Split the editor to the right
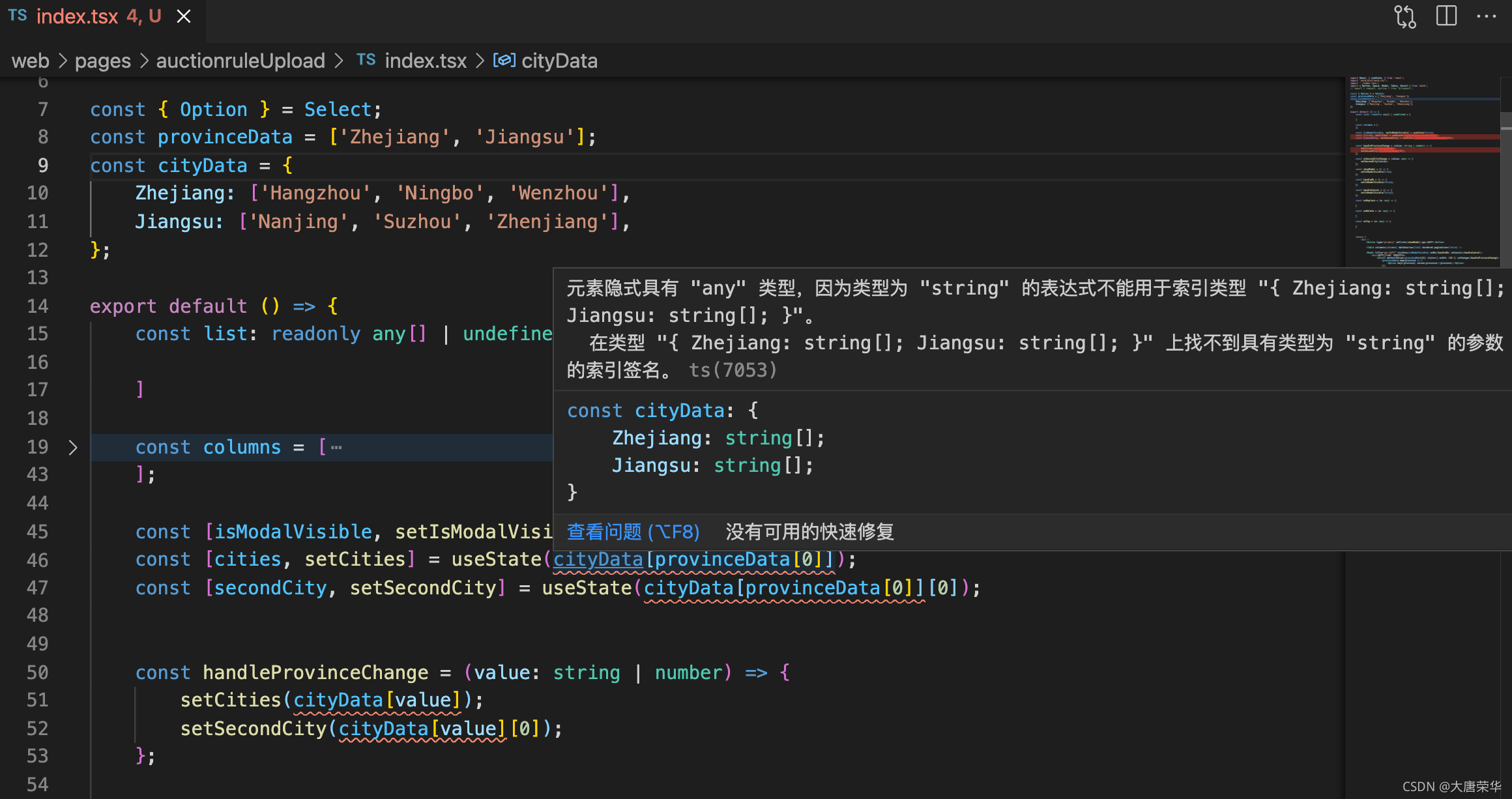The height and width of the screenshot is (799, 1512). click(1446, 16)
